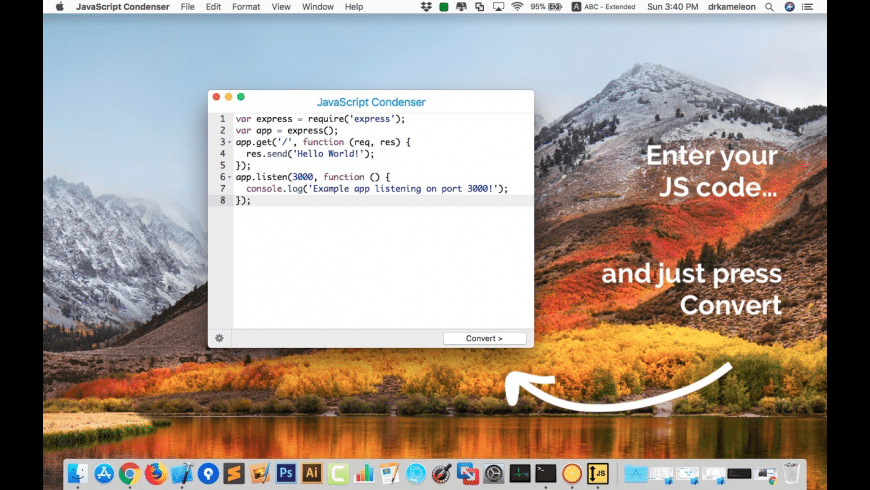
Task: Open Finder from the Dock
Action: (x=78, y=473)
